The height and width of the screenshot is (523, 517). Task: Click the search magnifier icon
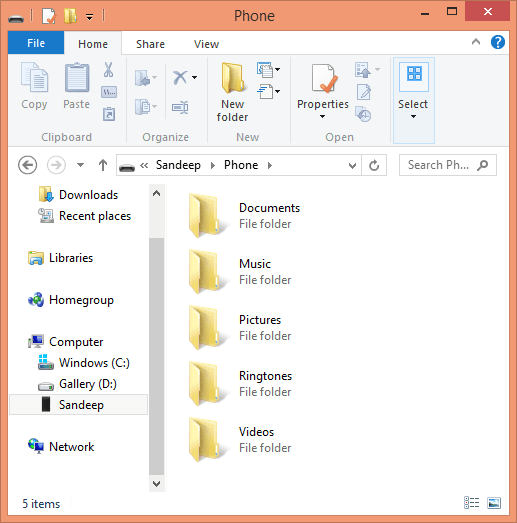(x=483, y=165)
